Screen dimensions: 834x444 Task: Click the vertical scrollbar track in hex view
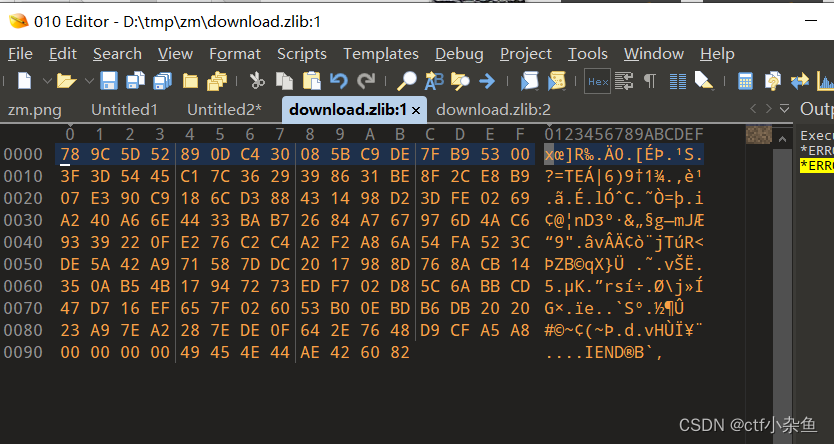782,295
